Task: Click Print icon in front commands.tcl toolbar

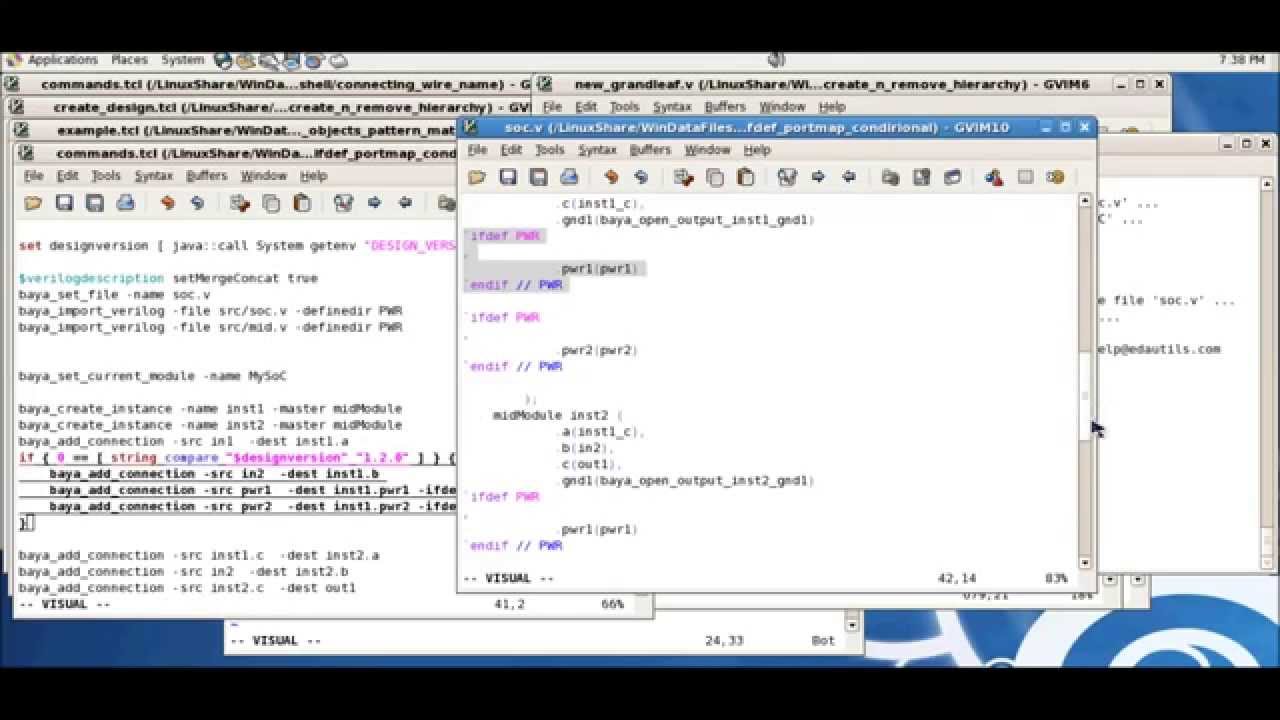Action: [125, 203]
